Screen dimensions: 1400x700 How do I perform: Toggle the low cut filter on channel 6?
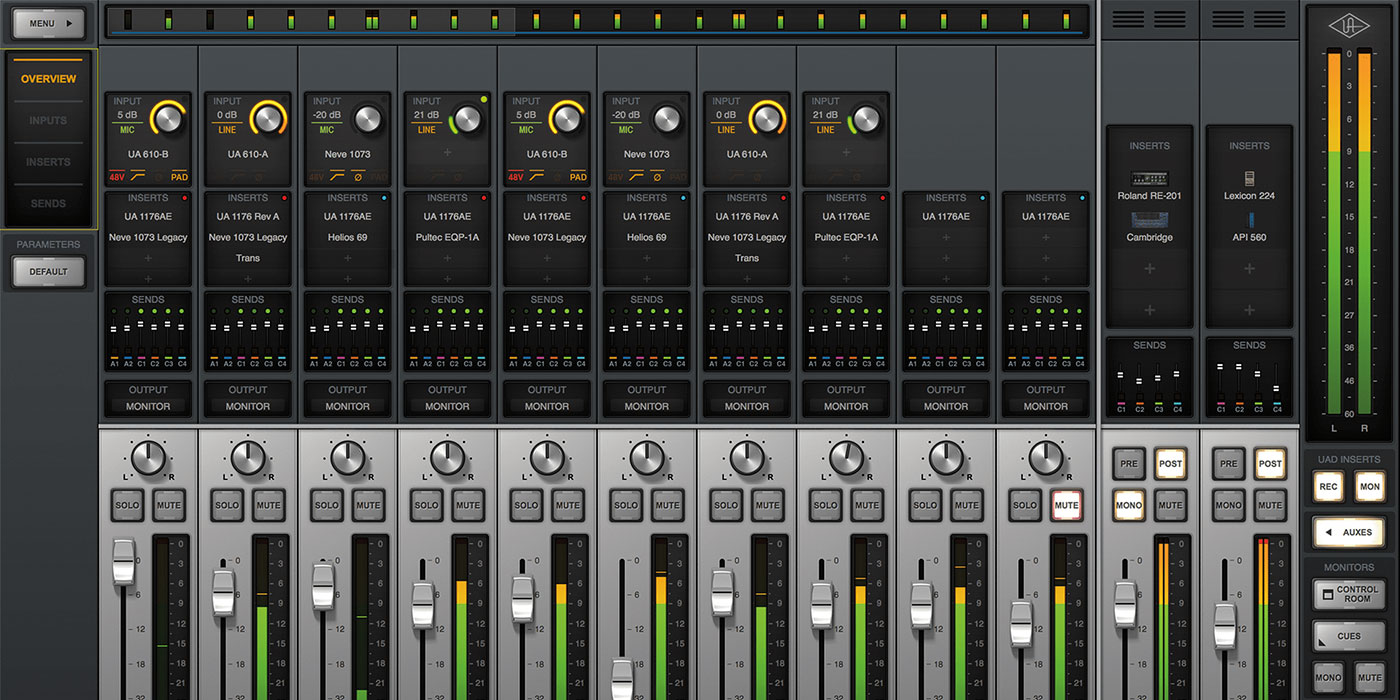pos(636,177)
